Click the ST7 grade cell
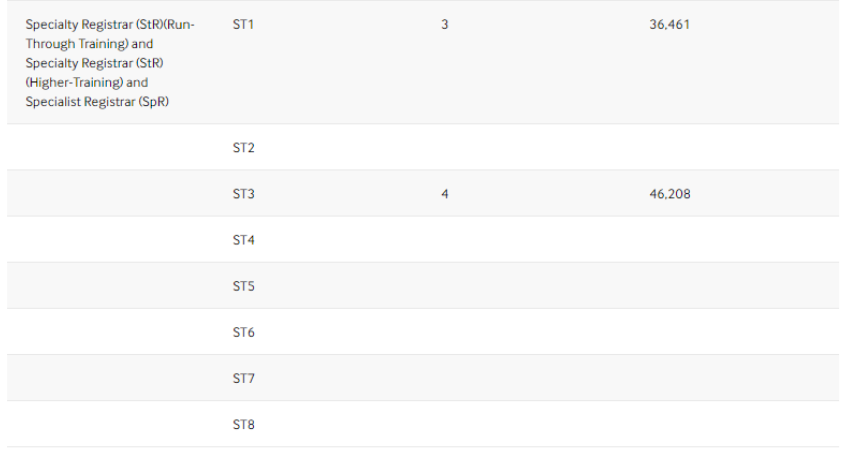The image size is (855, 455). (x=243, y=378)
